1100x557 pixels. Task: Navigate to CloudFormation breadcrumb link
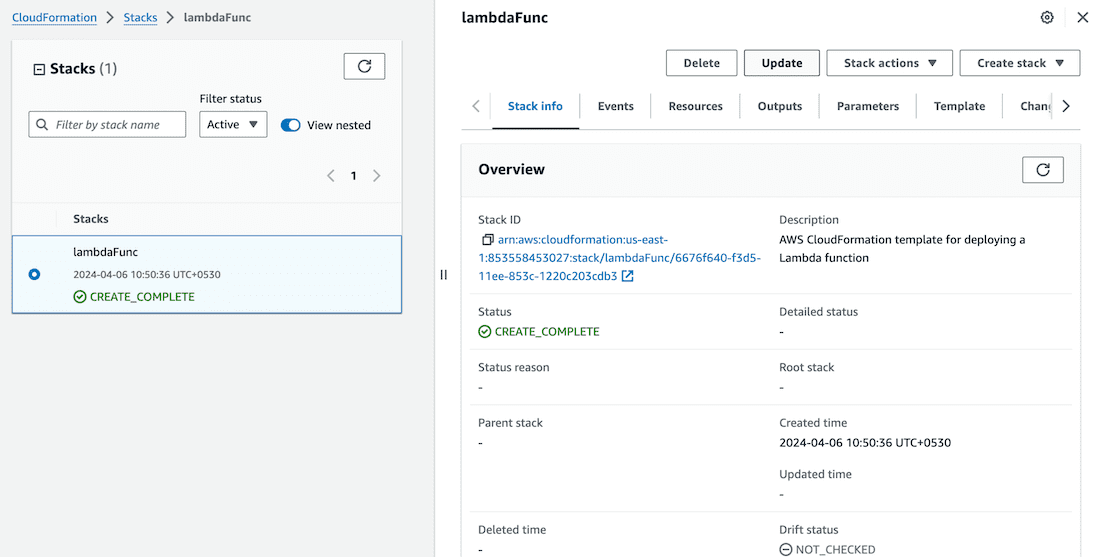[x=54, y=18]
